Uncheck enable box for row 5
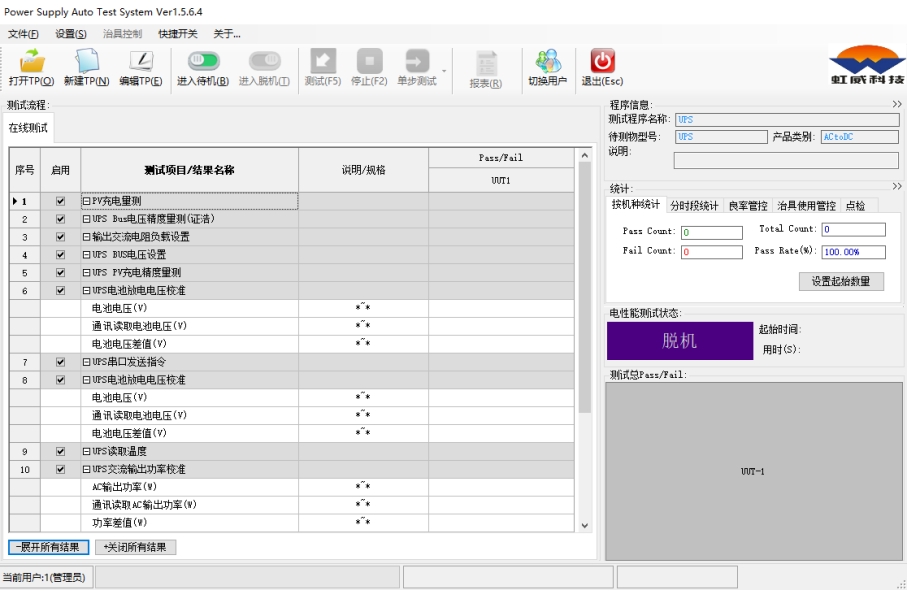The height and width of the screenshot is (591, 908). [x=60, y=273]
